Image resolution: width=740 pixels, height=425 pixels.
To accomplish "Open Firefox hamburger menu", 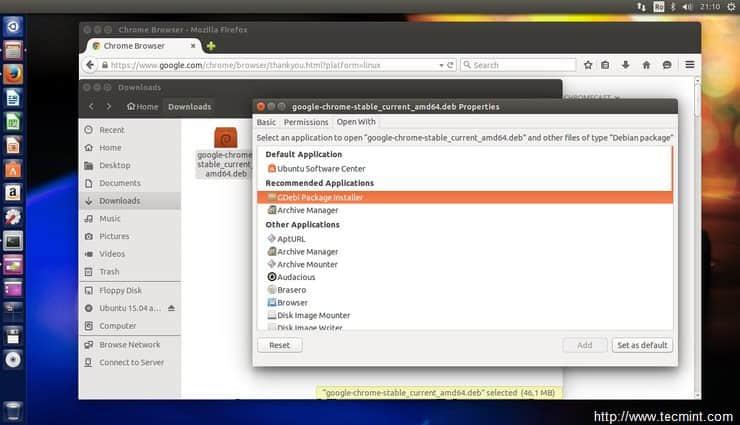I will tap(690, 65).
